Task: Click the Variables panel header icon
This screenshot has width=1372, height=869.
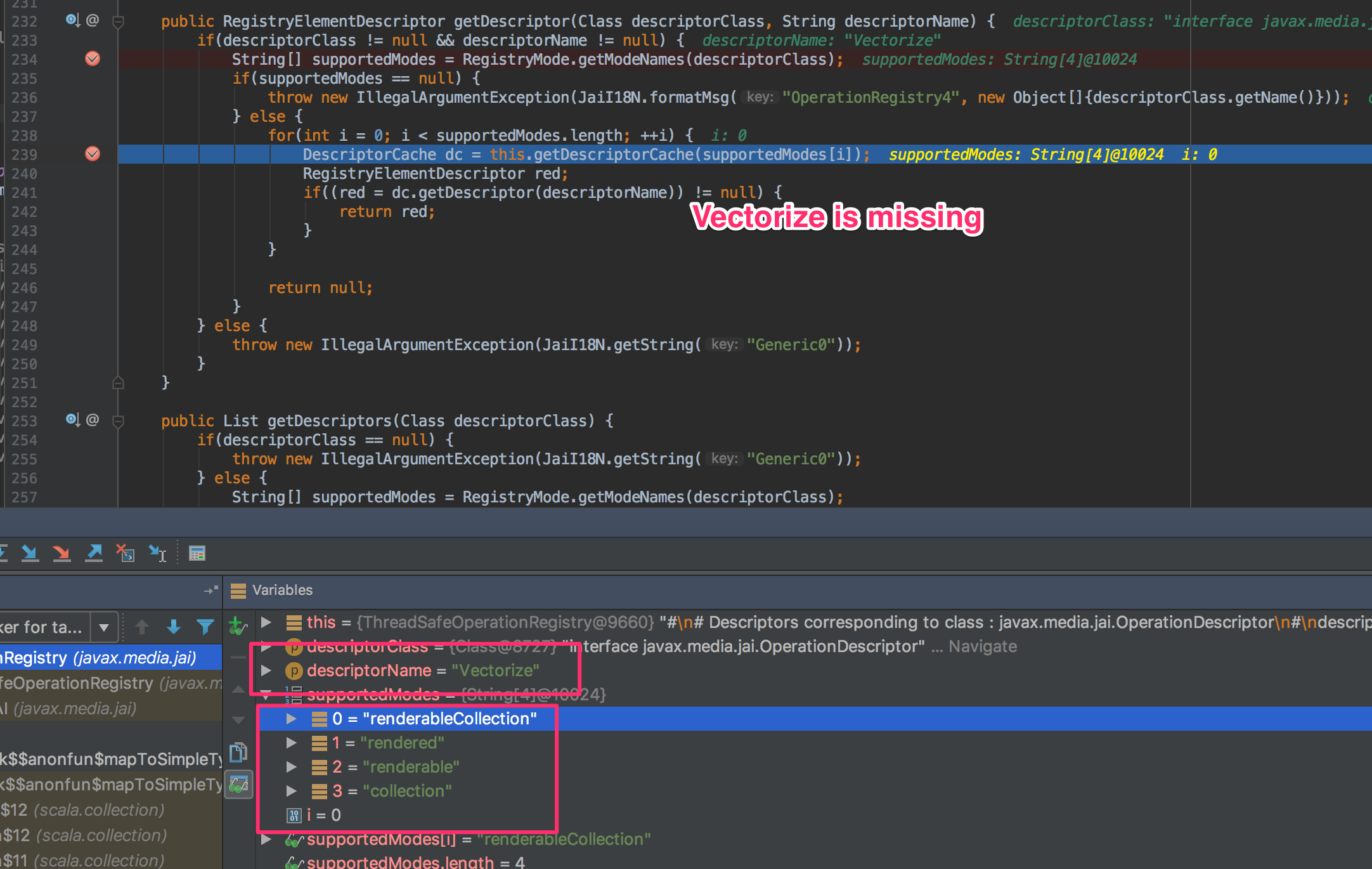Action: (238, 591)
